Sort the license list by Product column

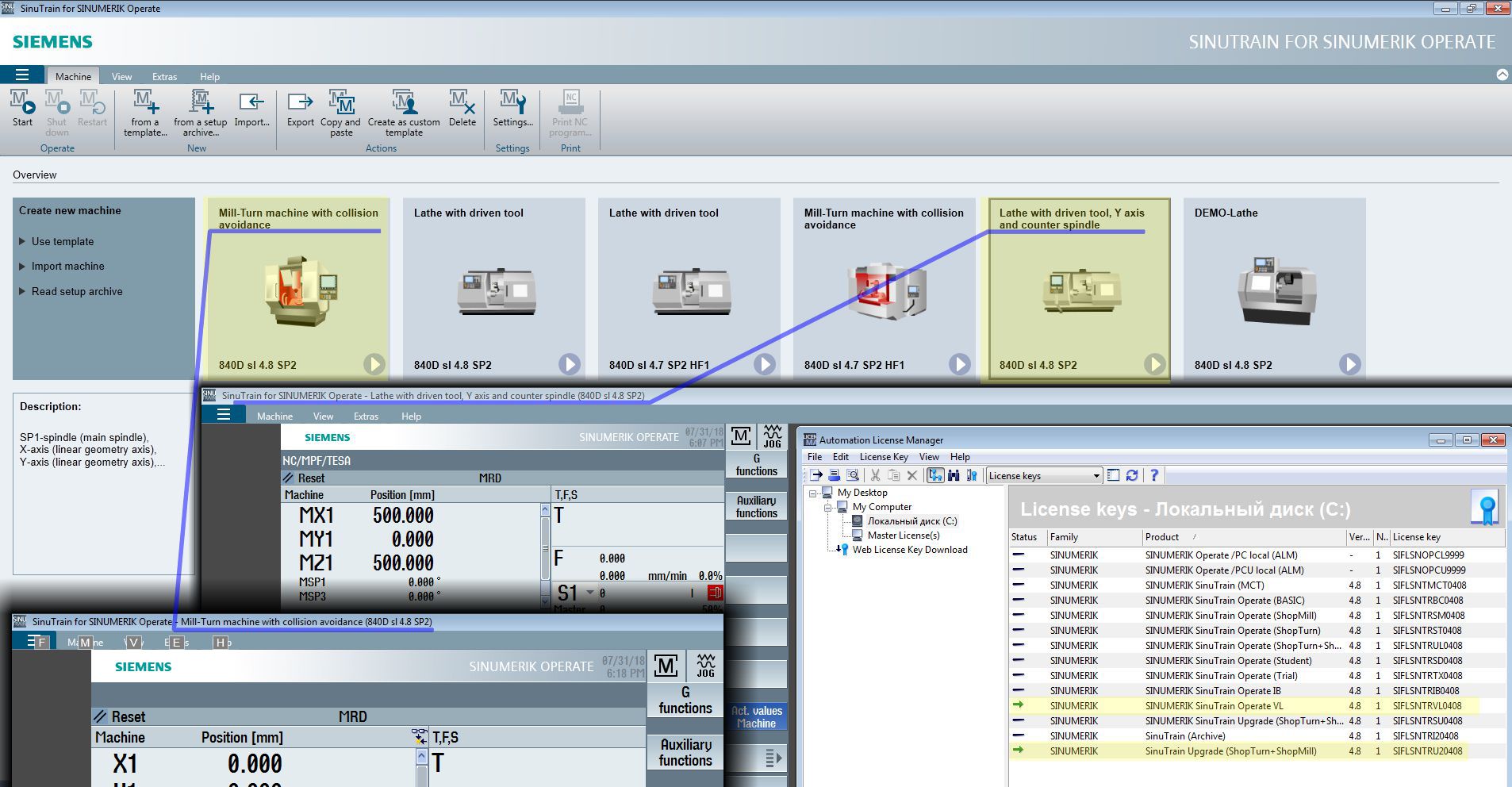point(1244,537)
